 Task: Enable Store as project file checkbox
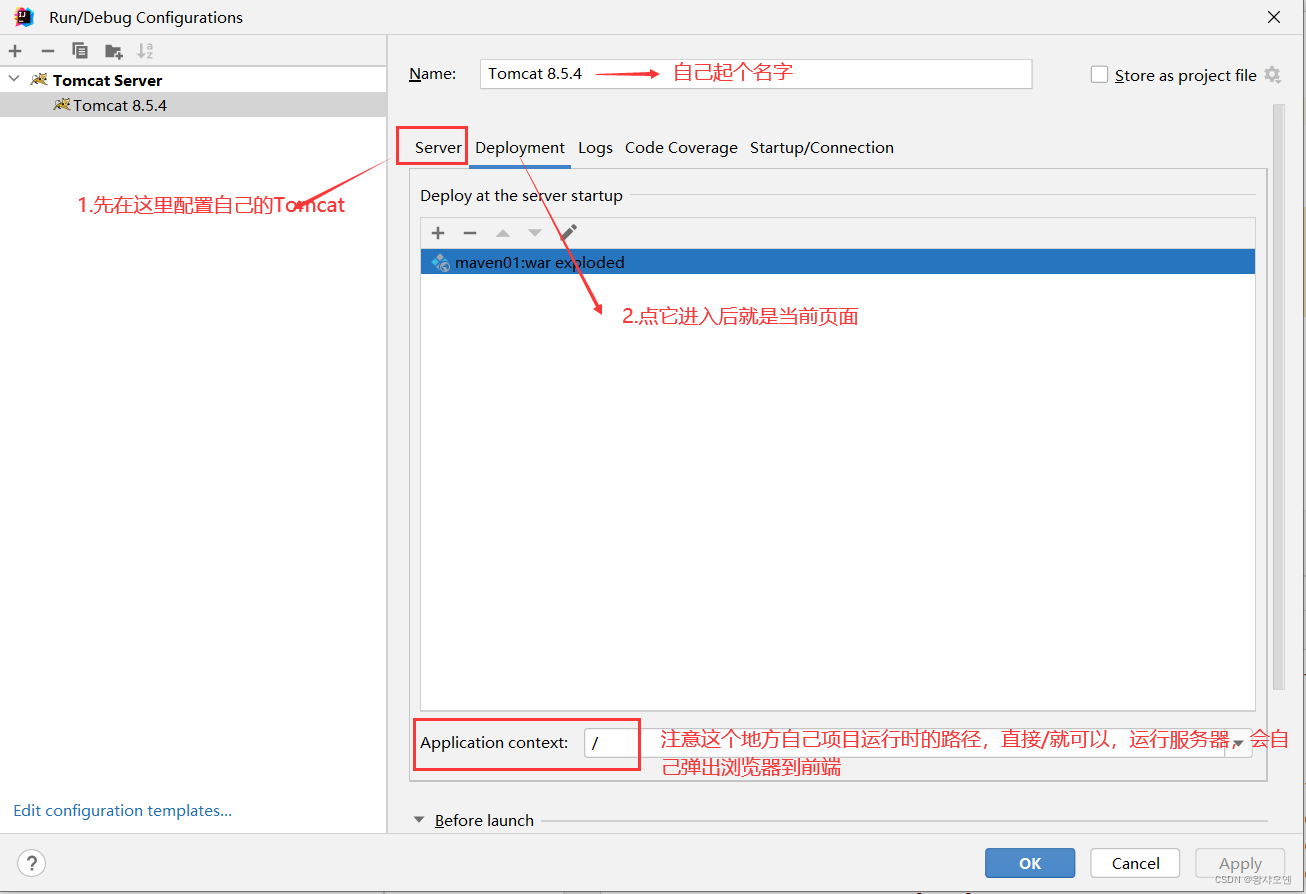pos(1099,75)
